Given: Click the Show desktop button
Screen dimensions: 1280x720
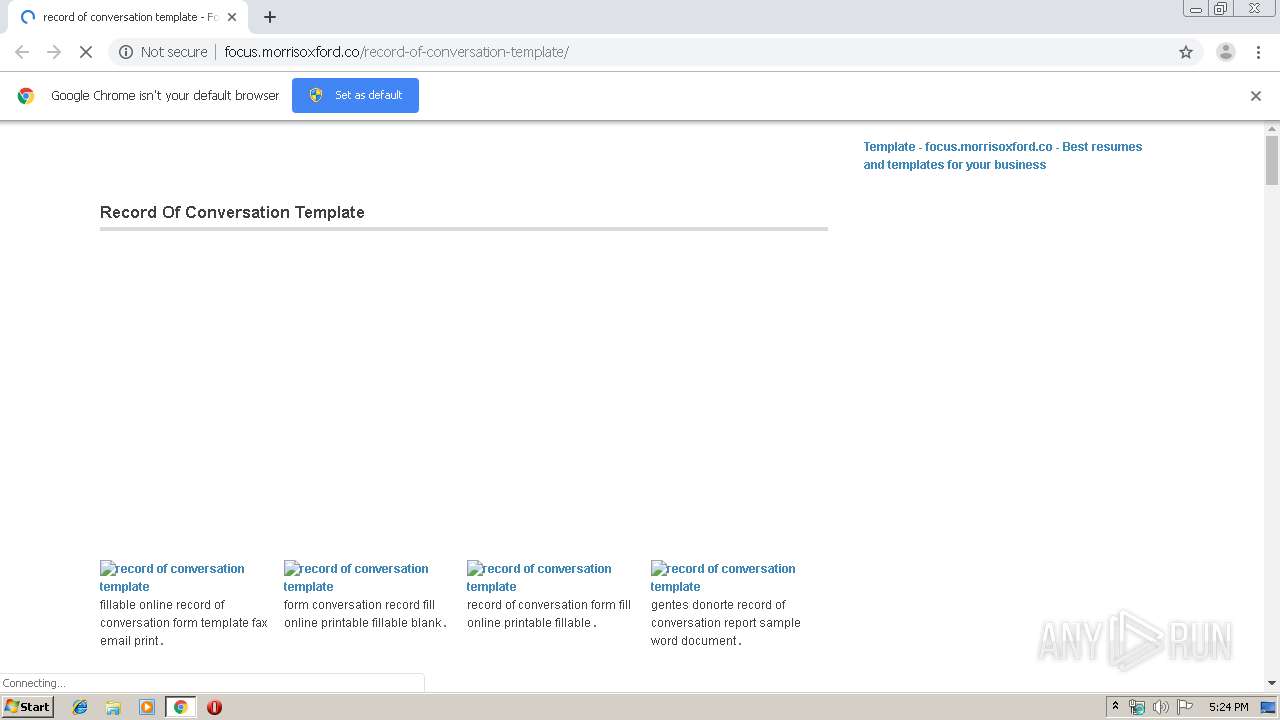Looking at the screenshot, I should tap(1269, 707).
